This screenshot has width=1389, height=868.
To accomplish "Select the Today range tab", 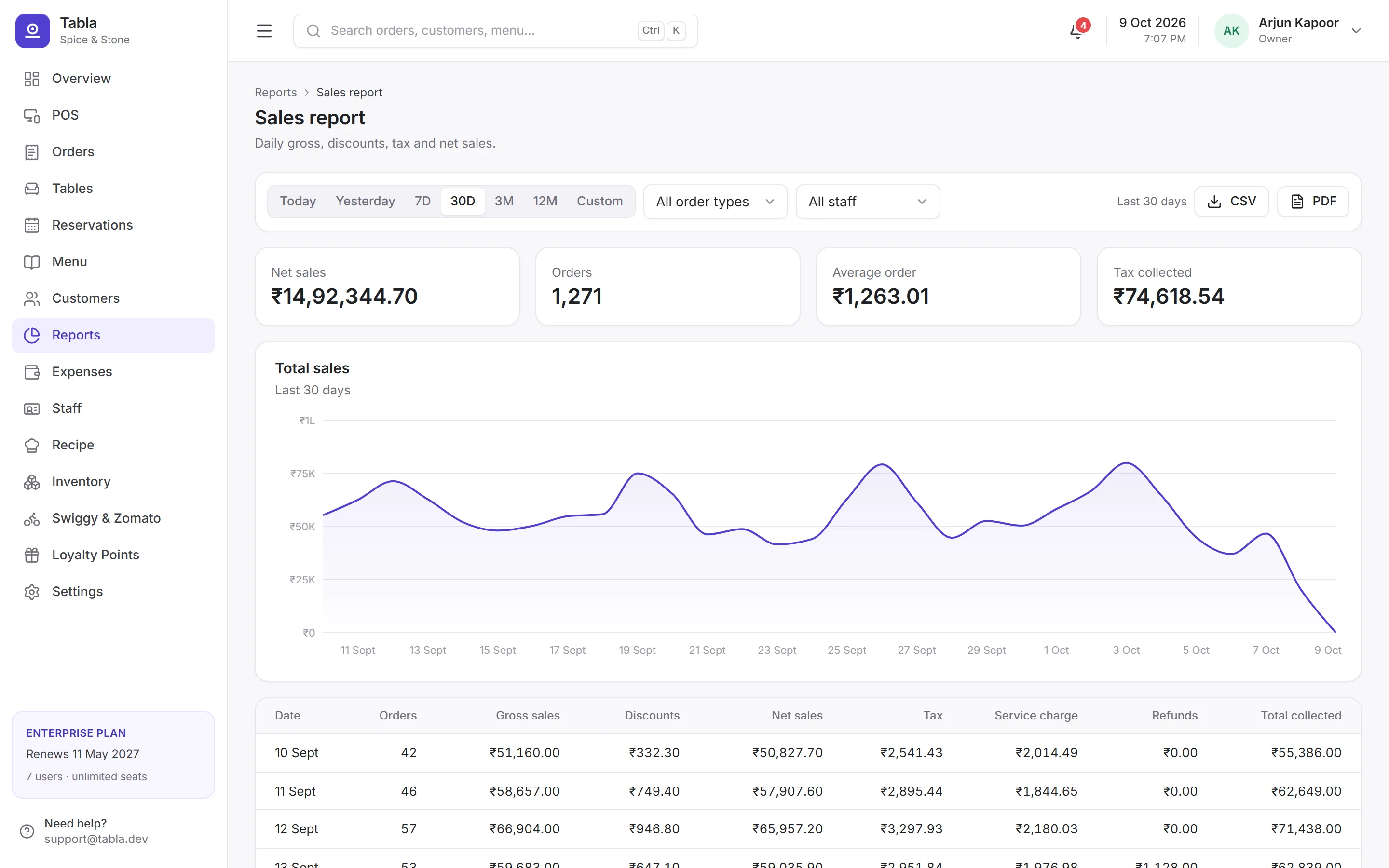I will [x=298, y=202].
